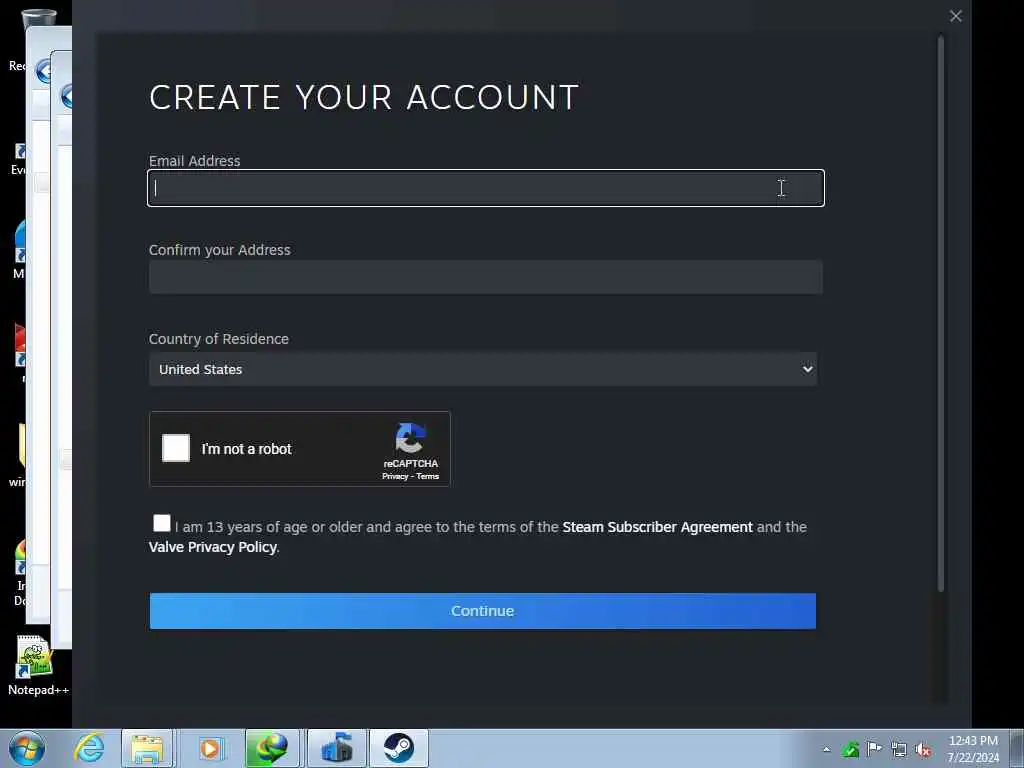Viewport: 1024px width, 768px height.
Task: Click the Continue button
Action: tap(483, 611)
